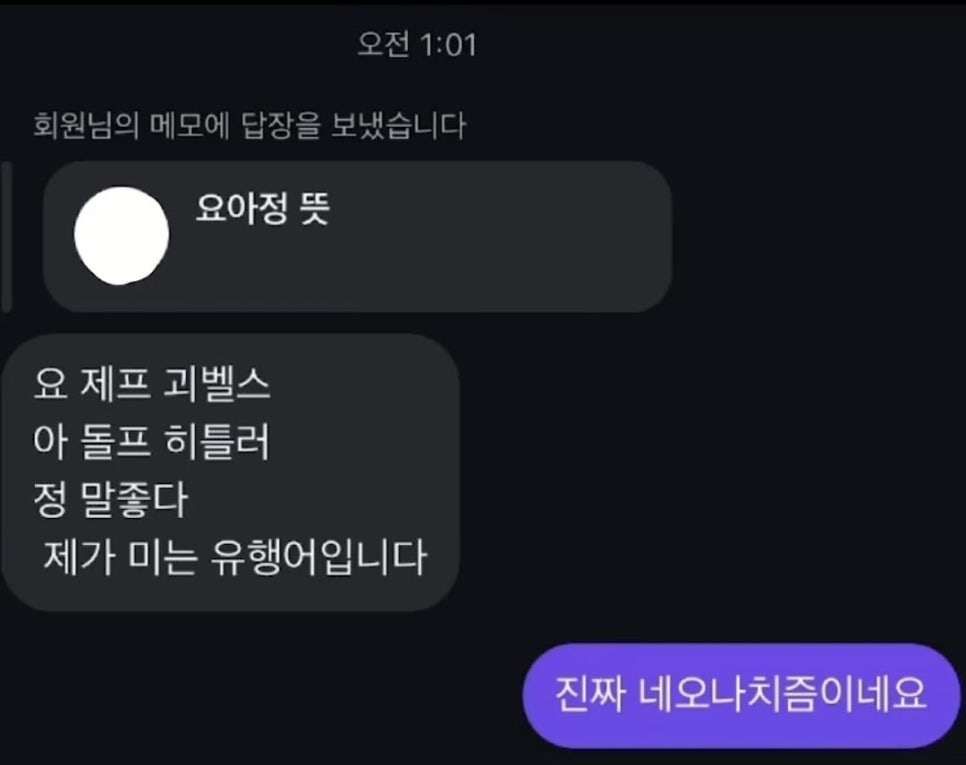Tap the '회원님의 메모에 답장을 보냈습니다' notice

[250, 126]
